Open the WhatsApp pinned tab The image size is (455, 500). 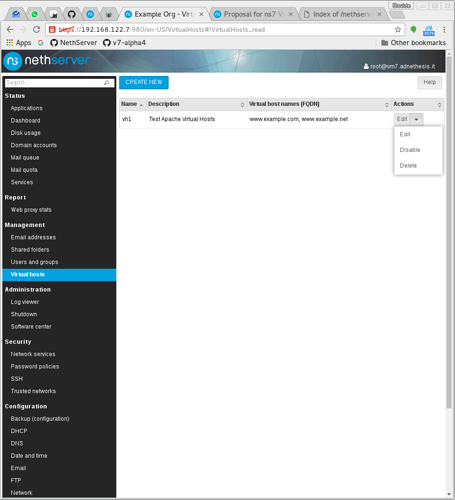pos(35,14)
